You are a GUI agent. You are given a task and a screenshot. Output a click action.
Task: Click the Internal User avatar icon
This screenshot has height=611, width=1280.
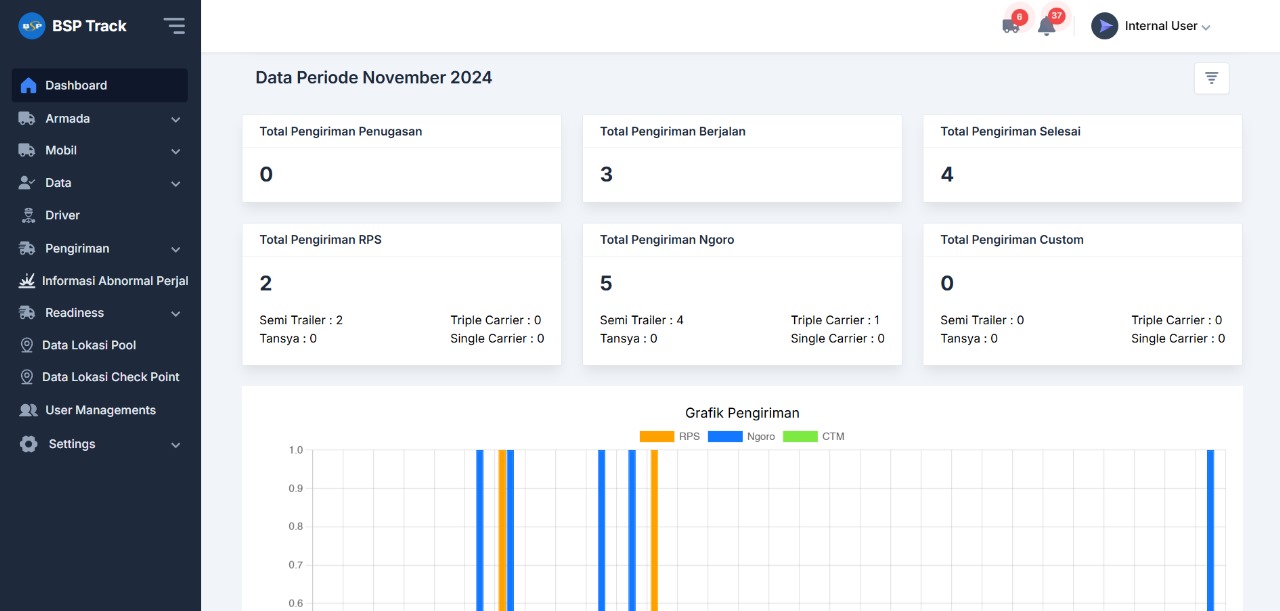tap(1104, 26)
